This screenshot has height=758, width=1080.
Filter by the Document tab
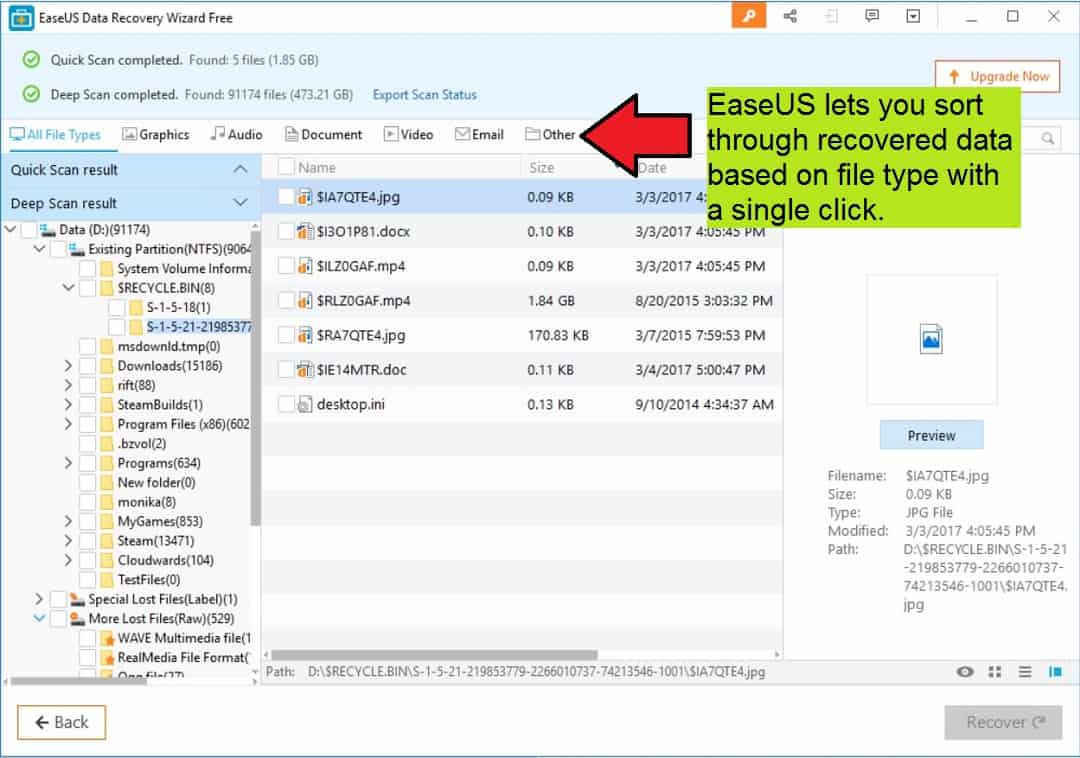324,135
